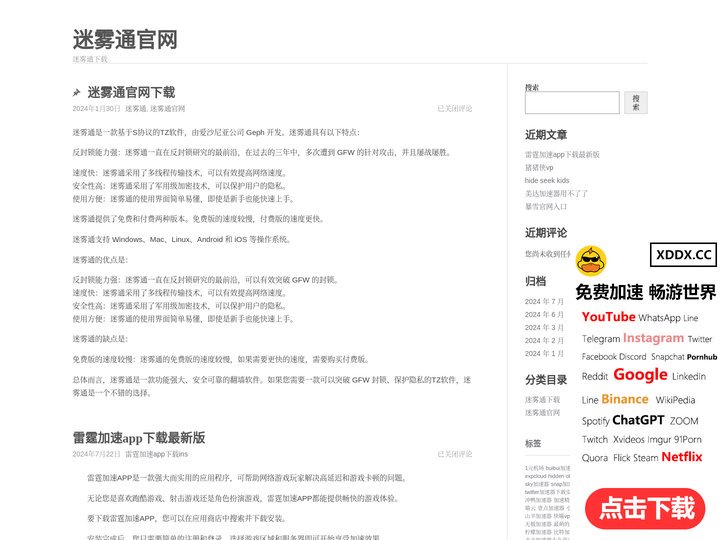Open the 2024 年 6 月 archive
The width and height of the screenshot is (720, 540).
pyautogui.click(x=544, y=315)
